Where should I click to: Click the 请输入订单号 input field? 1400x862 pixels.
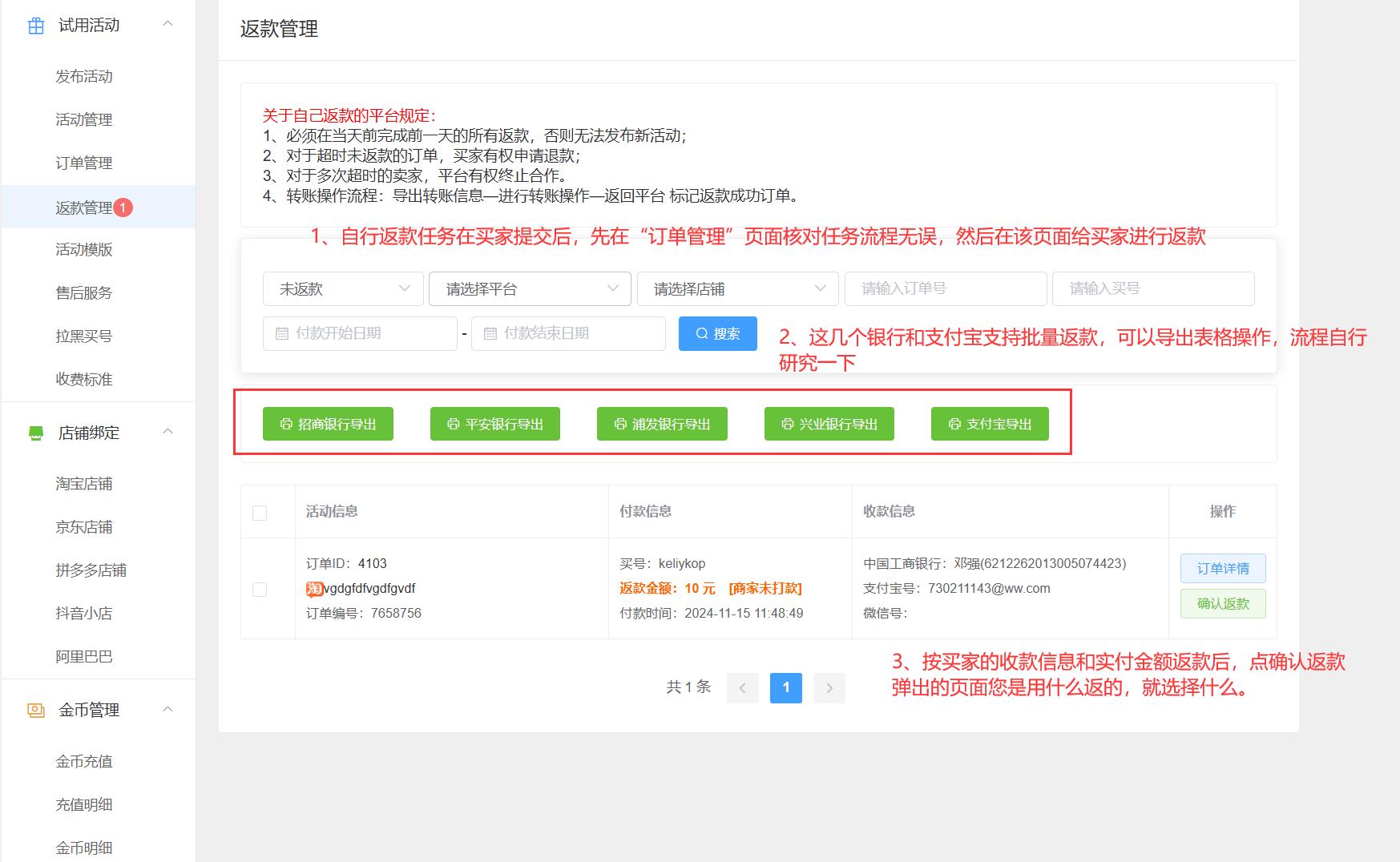click(x=946, y=289)
